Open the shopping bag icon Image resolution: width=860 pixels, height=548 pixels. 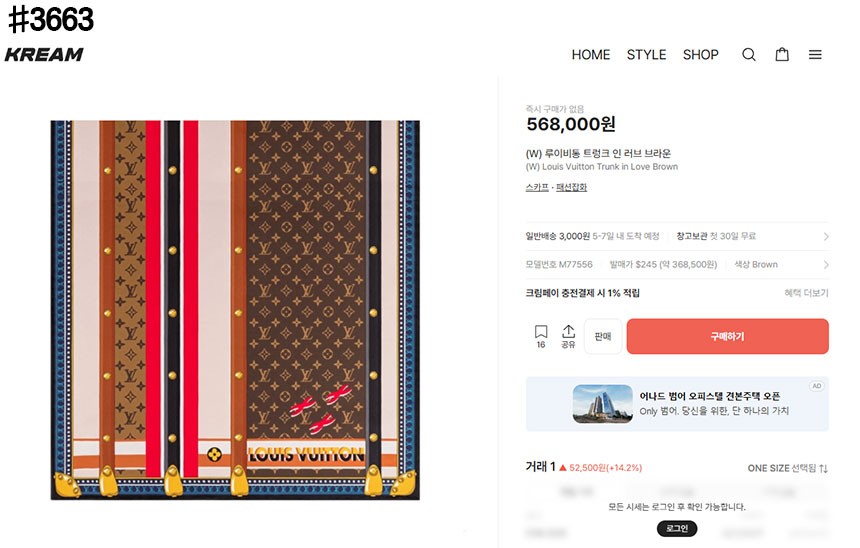[x=782, y=55]
